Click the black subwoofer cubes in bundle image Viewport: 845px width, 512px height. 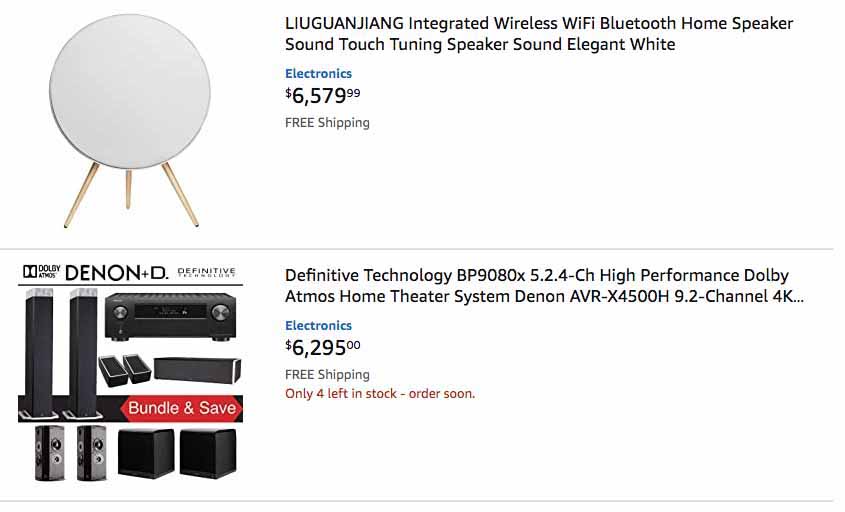[178, 453]
